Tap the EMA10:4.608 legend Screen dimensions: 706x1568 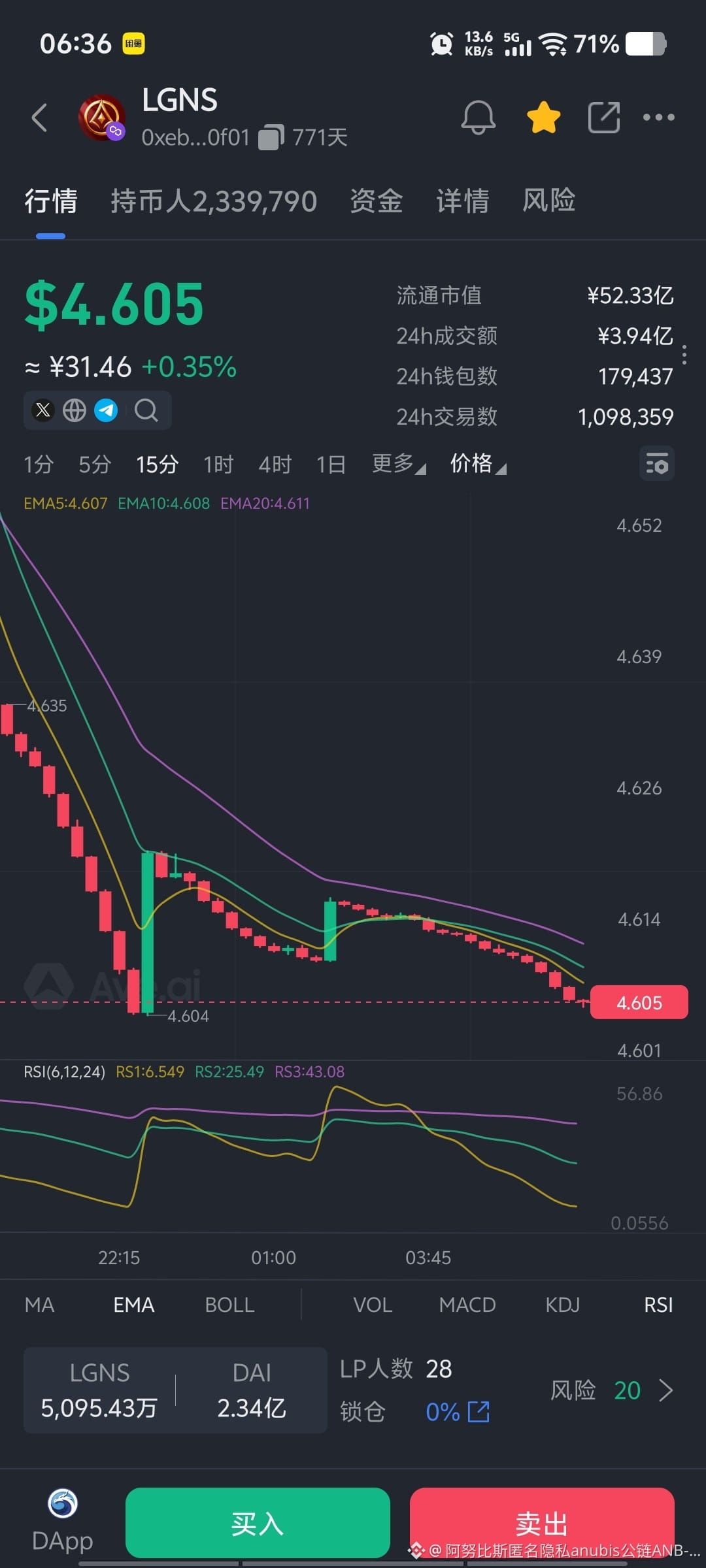tap(164, 503)
